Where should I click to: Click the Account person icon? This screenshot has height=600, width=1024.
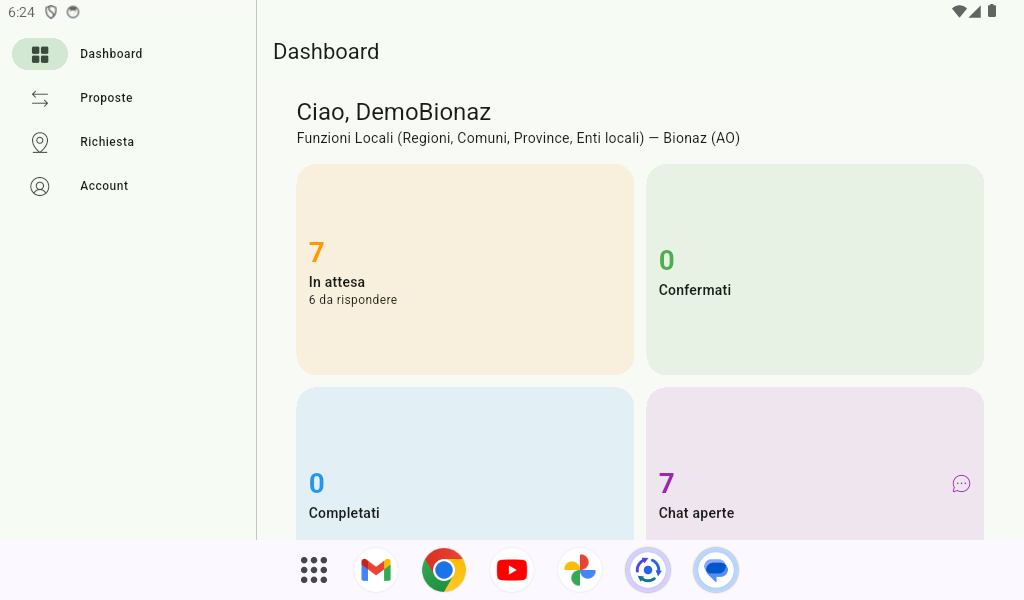tap(40, 187)
